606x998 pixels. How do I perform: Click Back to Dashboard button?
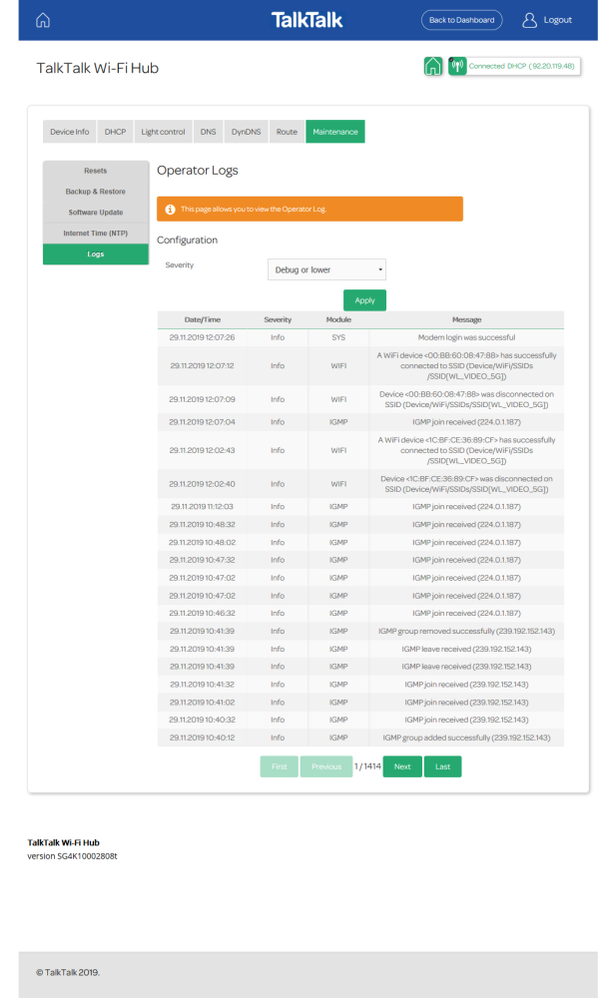[x=462, y=20]
